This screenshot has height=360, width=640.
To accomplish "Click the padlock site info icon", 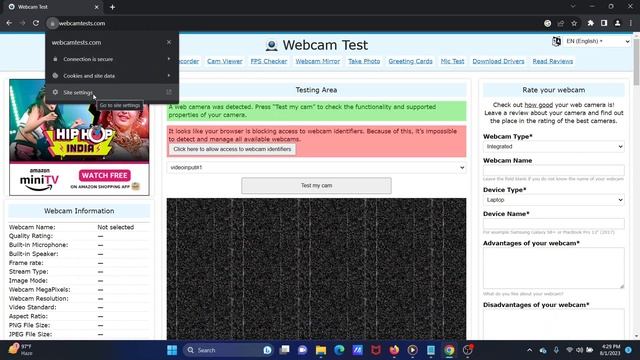I will click(52, 24).
